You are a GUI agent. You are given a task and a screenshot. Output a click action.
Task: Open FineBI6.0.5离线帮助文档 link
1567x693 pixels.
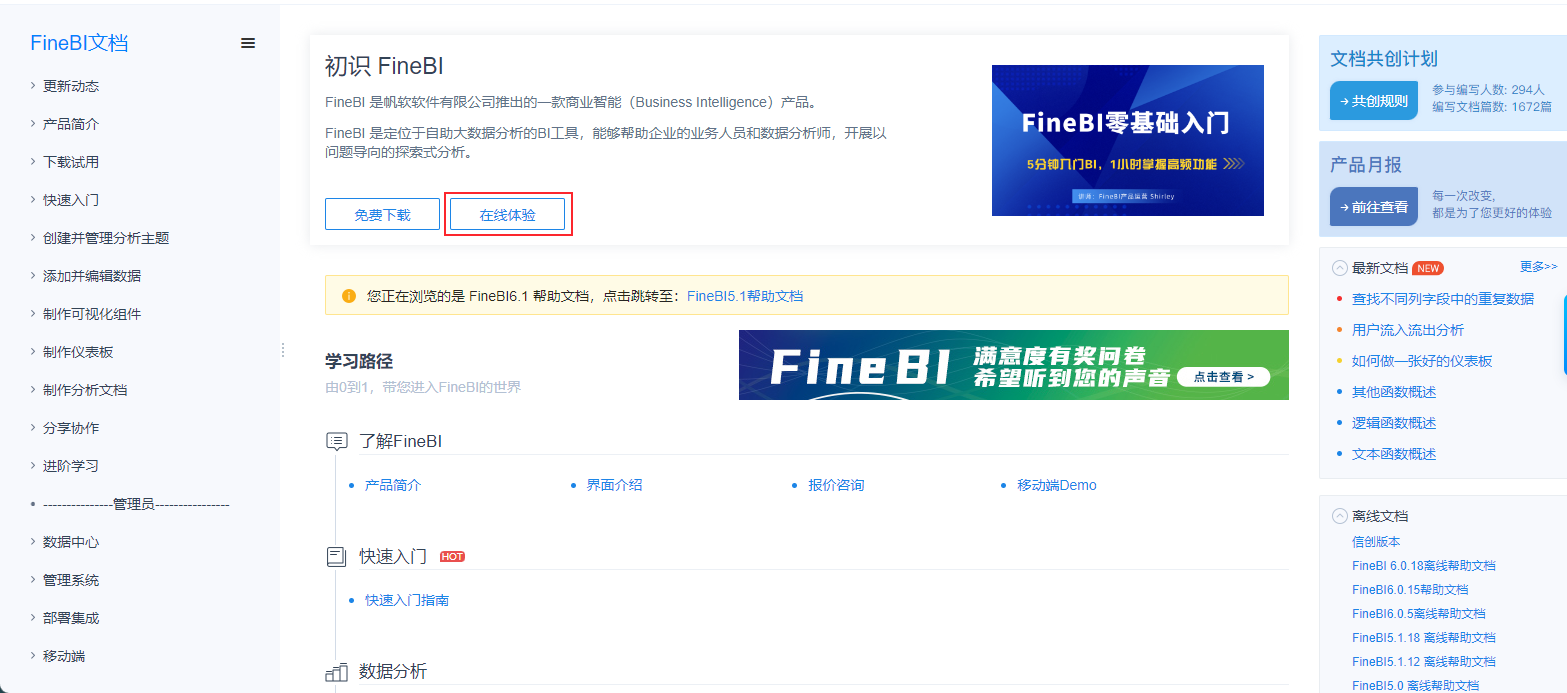[1419, 613]
